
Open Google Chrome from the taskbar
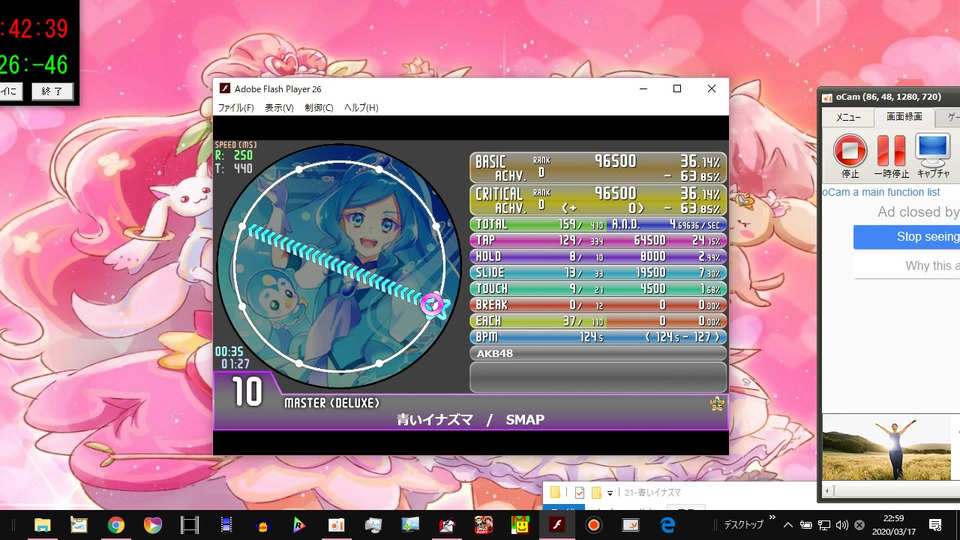116,525
